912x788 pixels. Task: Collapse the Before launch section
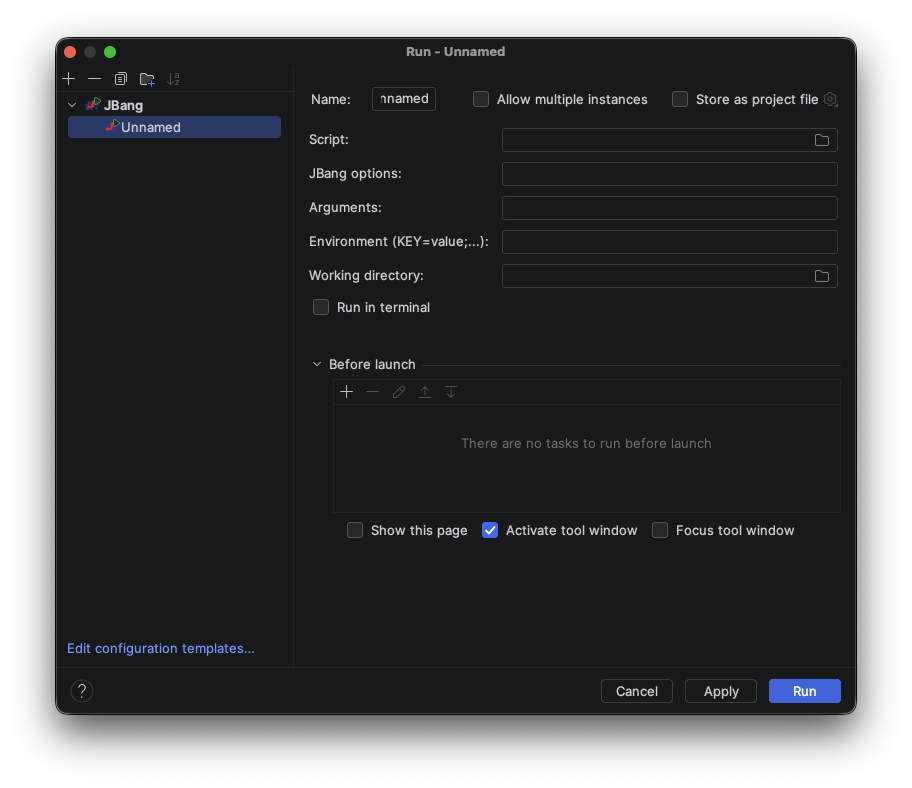click(x=317, y=365)
